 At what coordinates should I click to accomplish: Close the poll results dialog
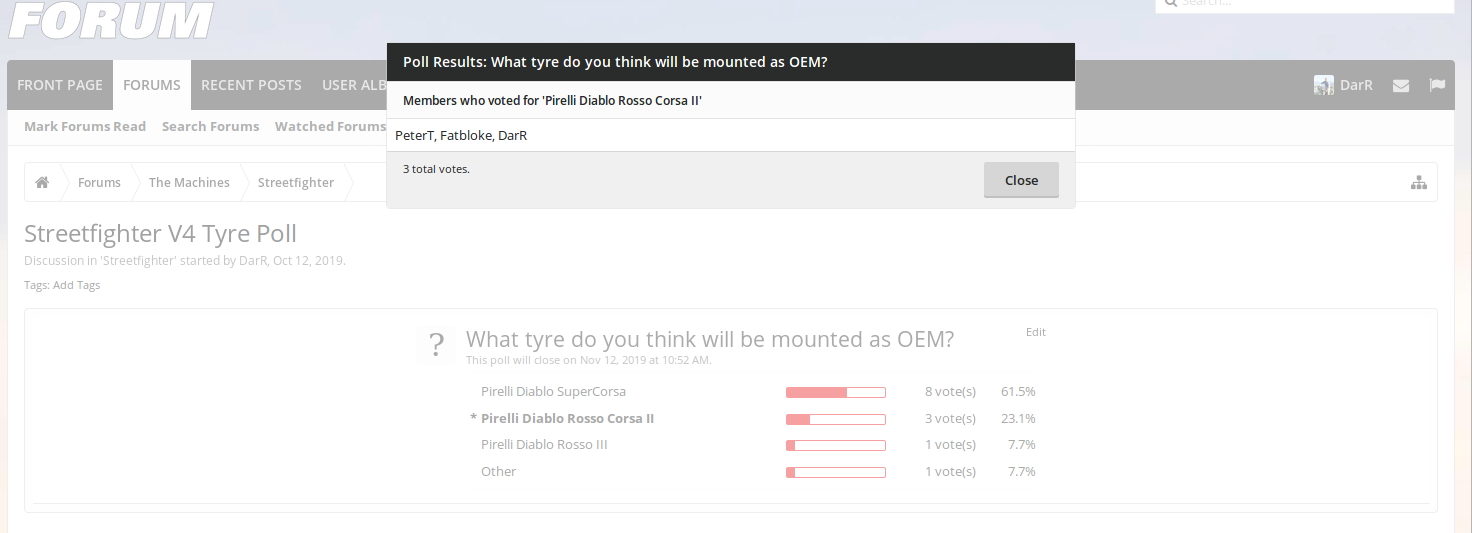pos(1021,180)
